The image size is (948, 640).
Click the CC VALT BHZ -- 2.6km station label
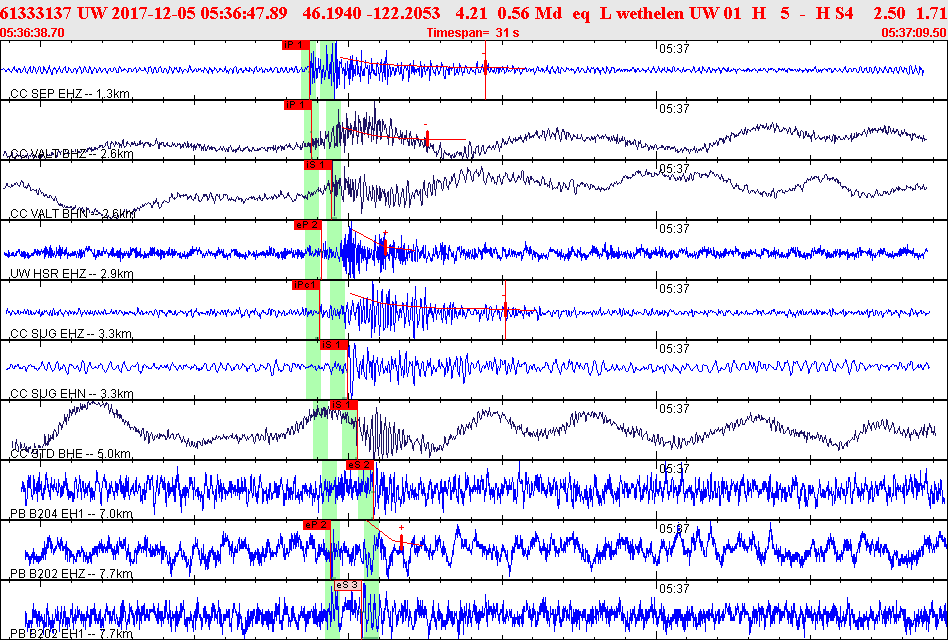tap(72, 154)
